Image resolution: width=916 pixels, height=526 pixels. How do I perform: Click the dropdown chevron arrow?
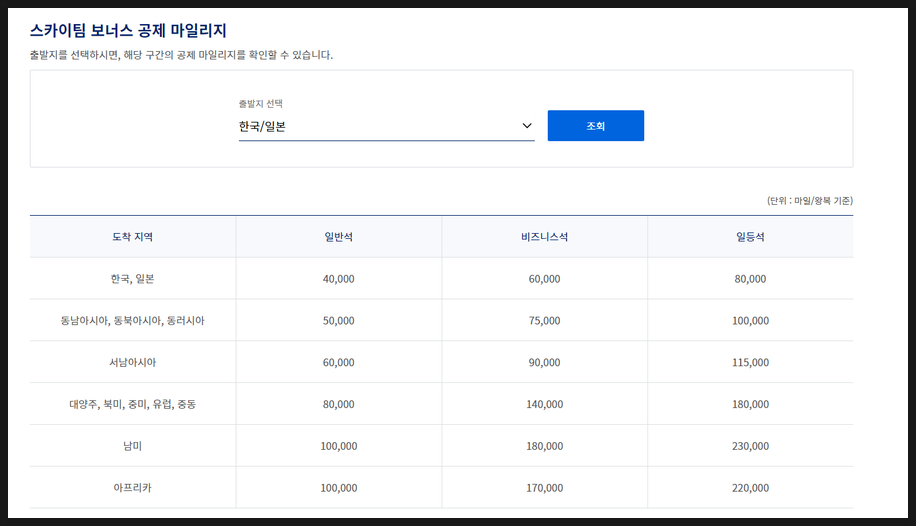[527, 126]
